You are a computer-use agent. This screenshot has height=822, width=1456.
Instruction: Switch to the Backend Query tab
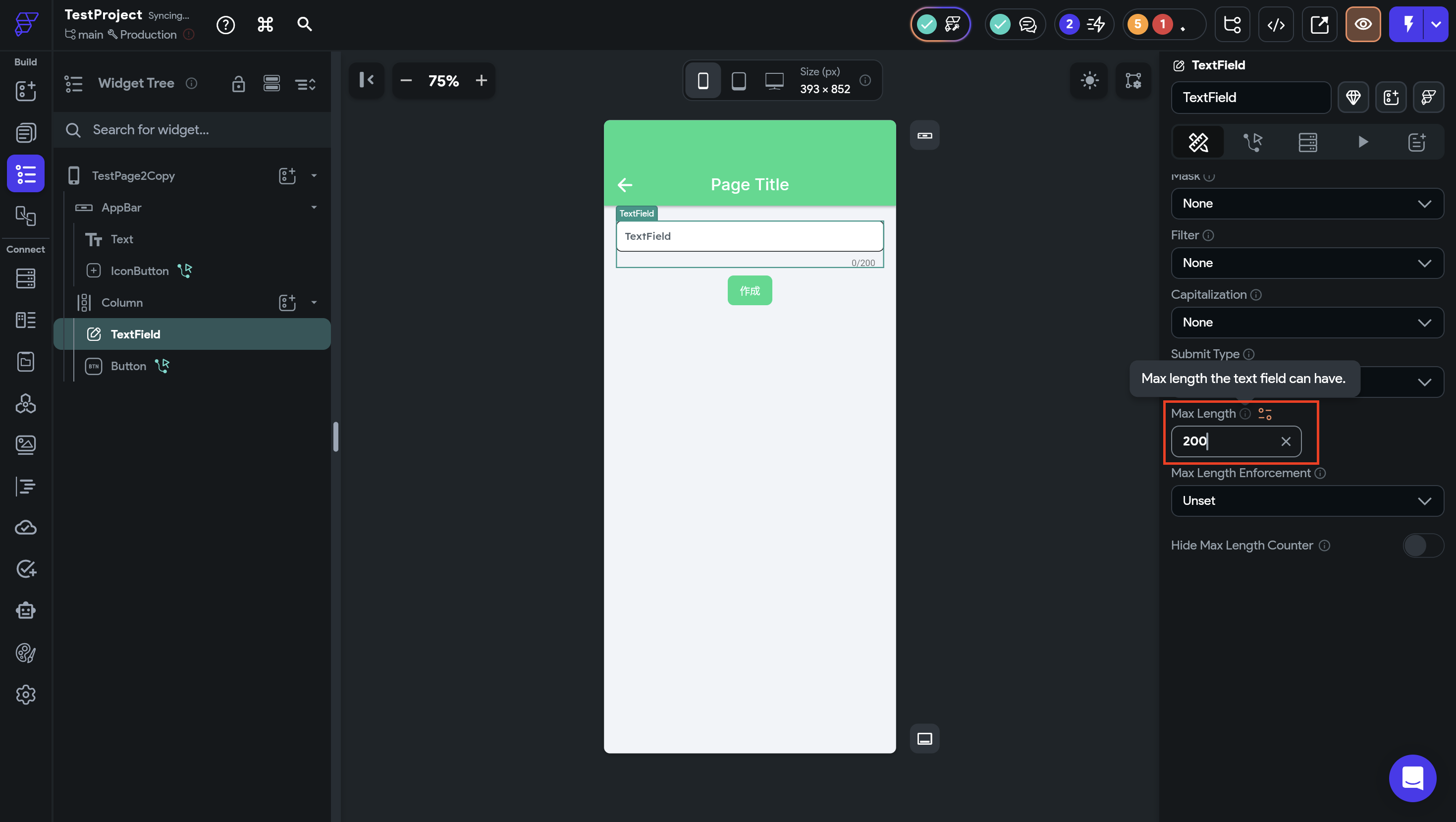(x=1307, y=142)
